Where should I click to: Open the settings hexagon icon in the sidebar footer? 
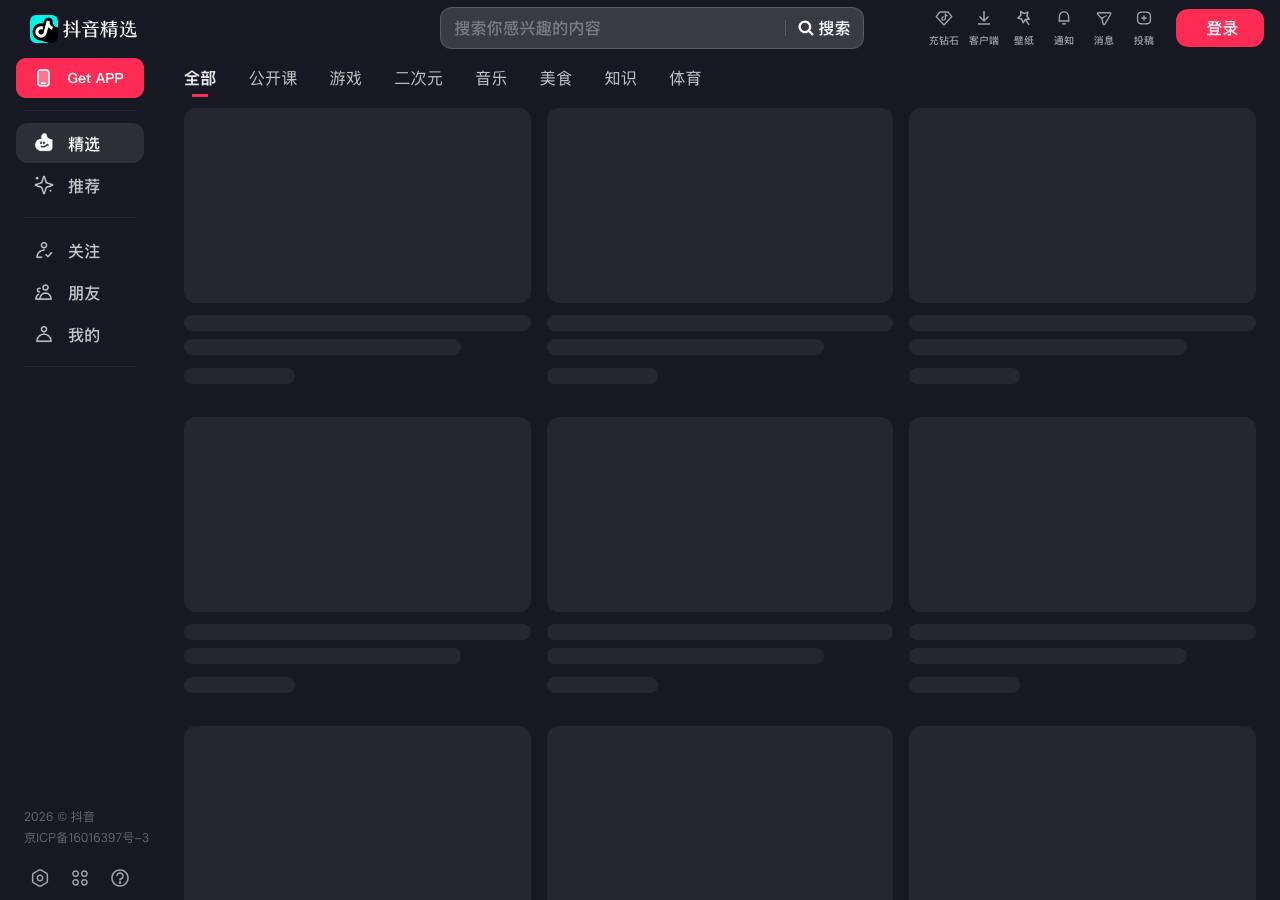(40, 878)
